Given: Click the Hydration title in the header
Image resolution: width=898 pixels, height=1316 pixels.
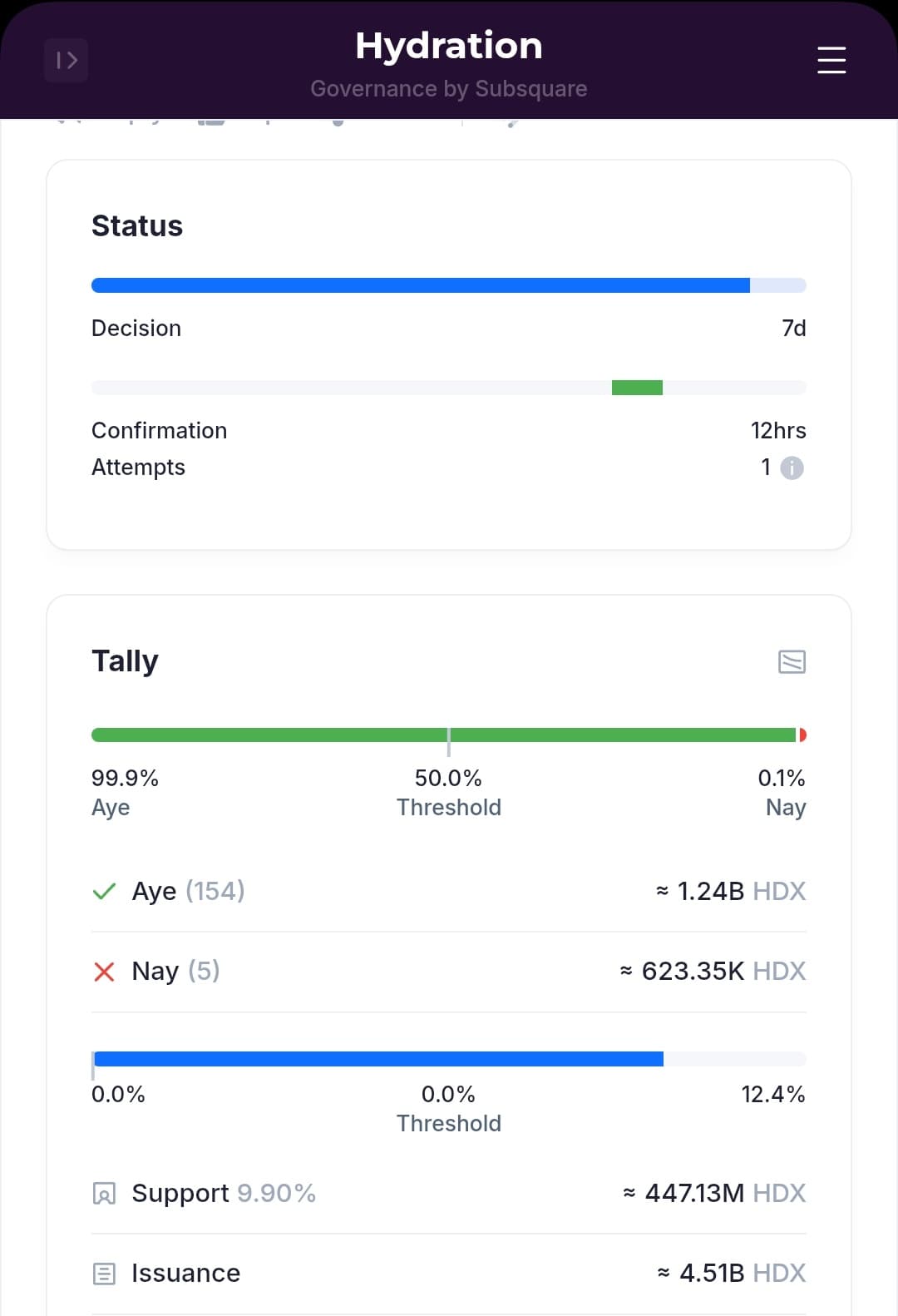Looking at the screenshot, I should pos(449,46).
